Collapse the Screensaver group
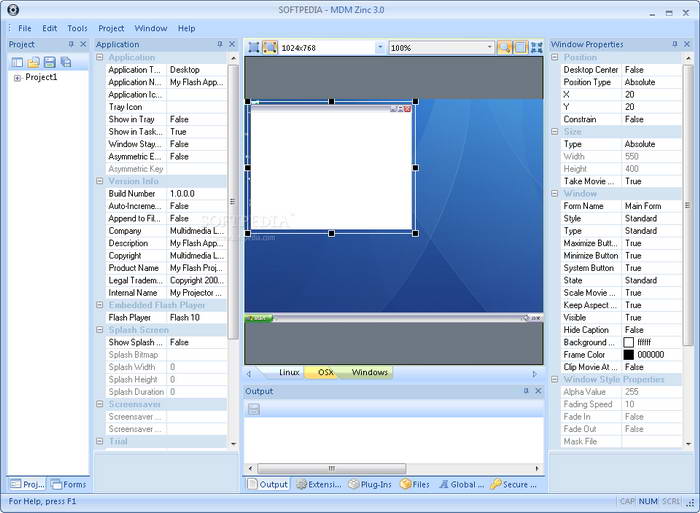Screen dimensions: 700x513 click(100, 404)
